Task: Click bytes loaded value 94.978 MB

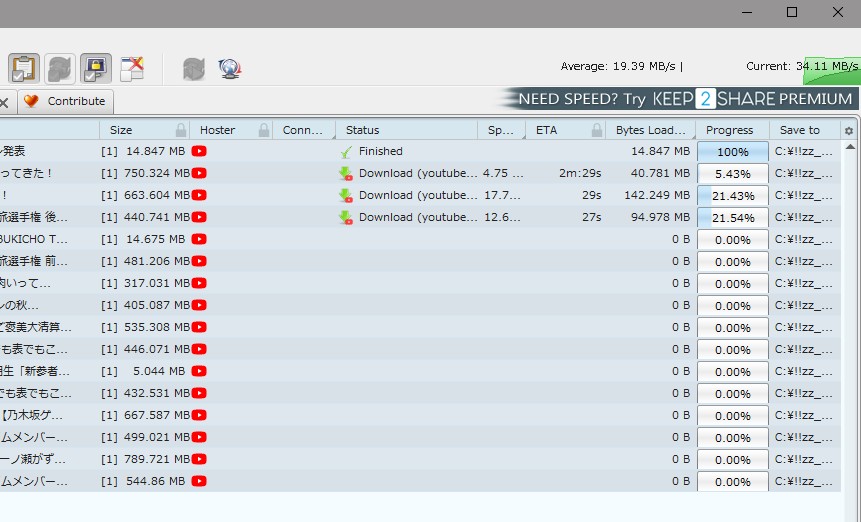Action: click(660, 217)
